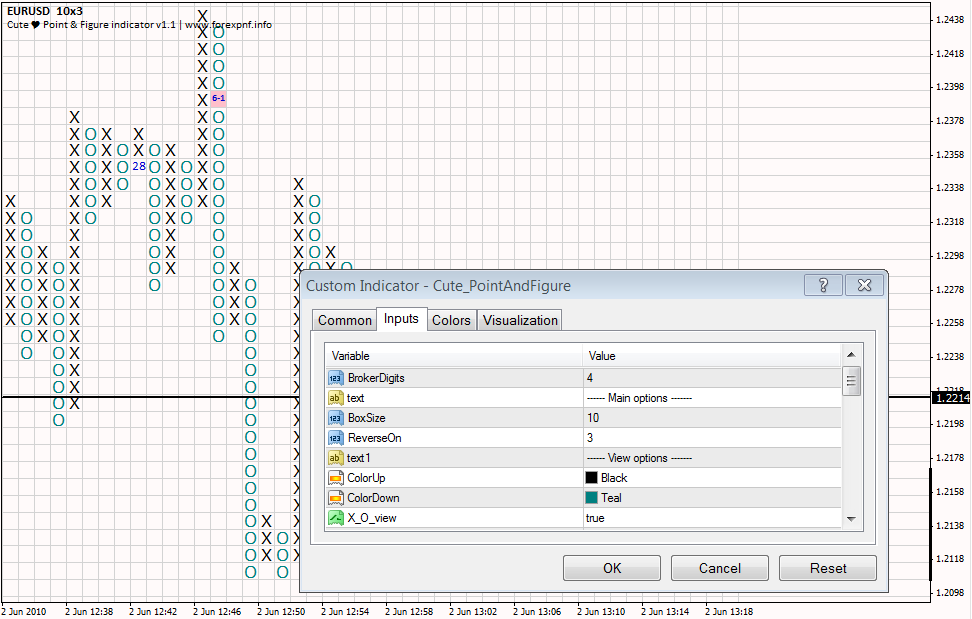Click the 6-1 pink marker on chart
This screenshot has height=619, width=972.
coord(218,99)
